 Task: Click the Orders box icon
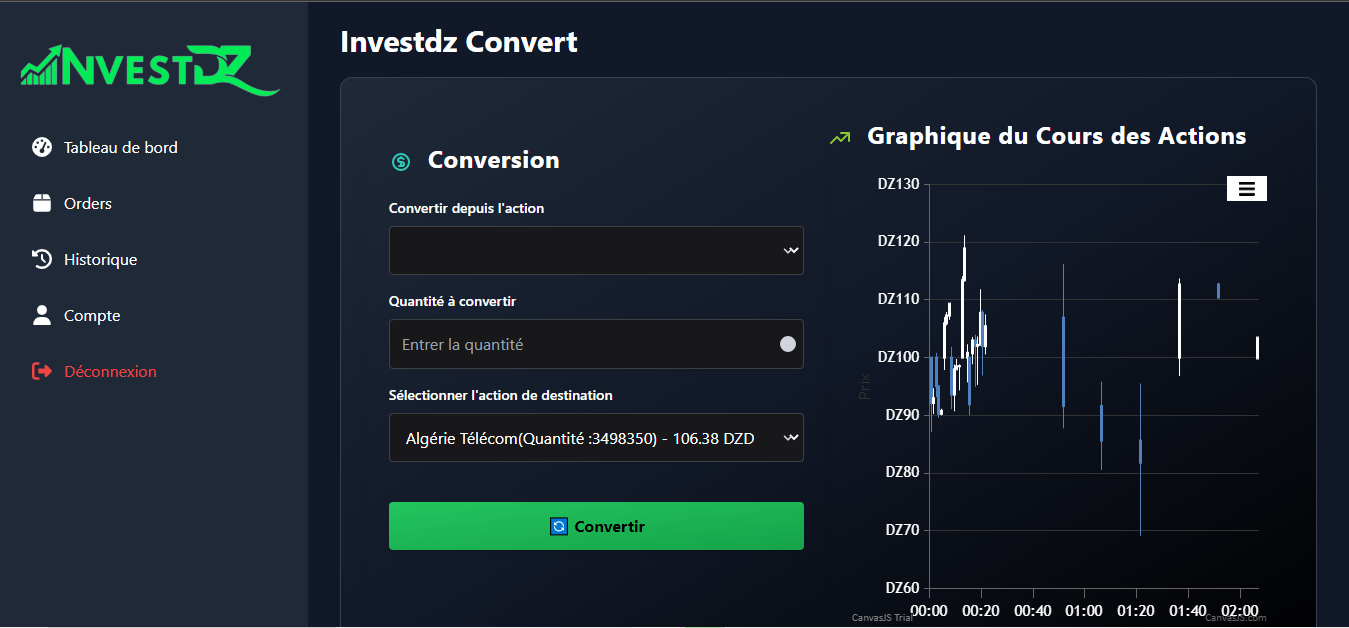(42, 203)
